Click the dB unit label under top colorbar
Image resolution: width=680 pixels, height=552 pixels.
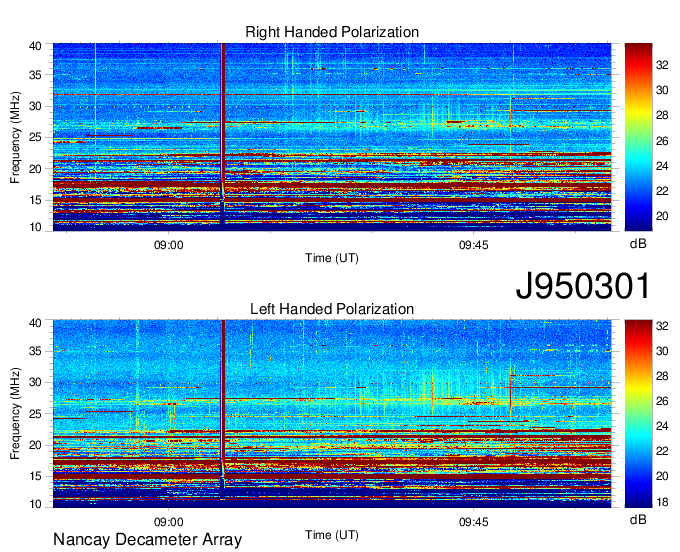point(638,244)
